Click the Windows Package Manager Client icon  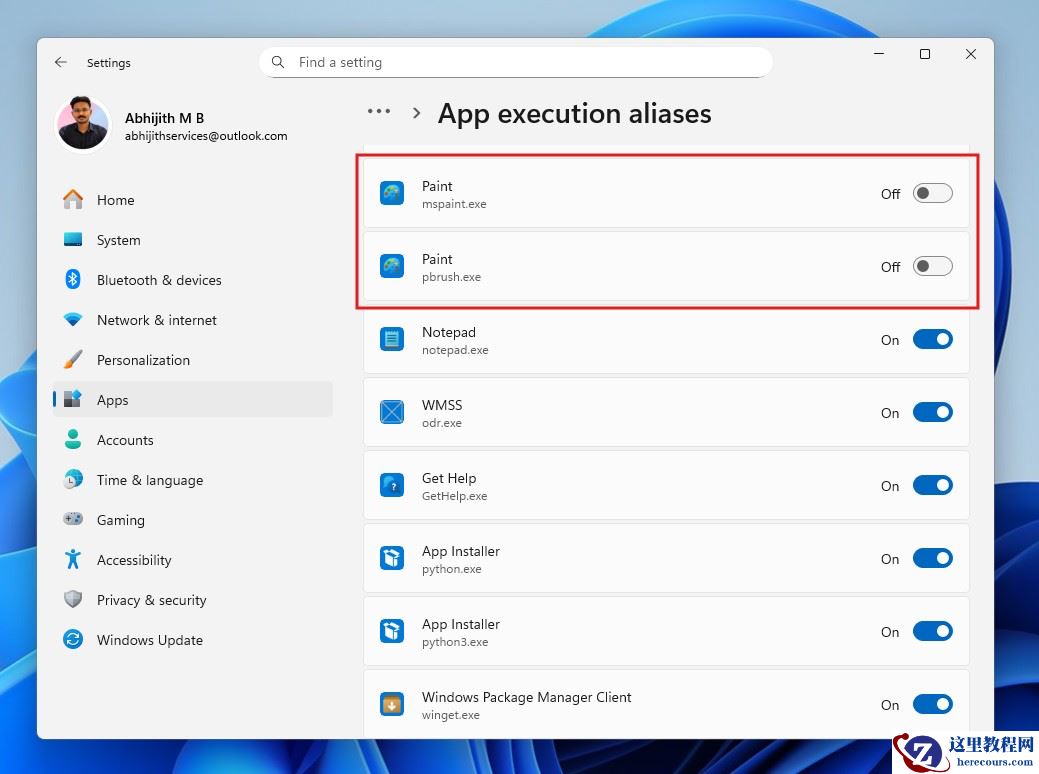(x=392, y=704)
